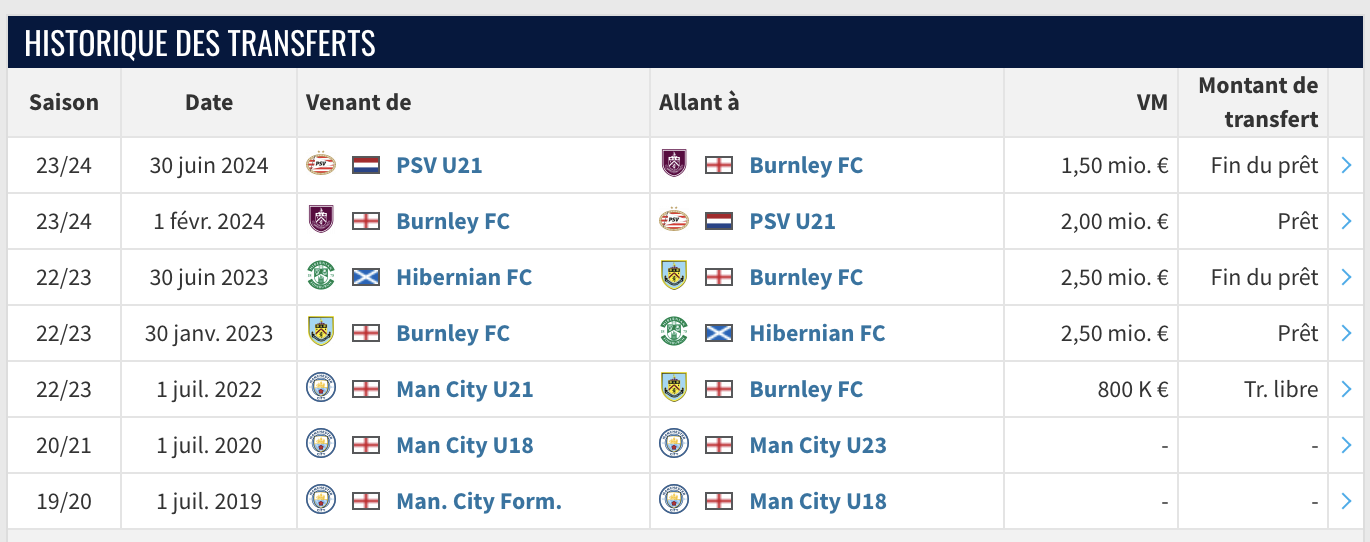
Task: Follow the Man City U18 destination link
Action: tap(818, 501)
